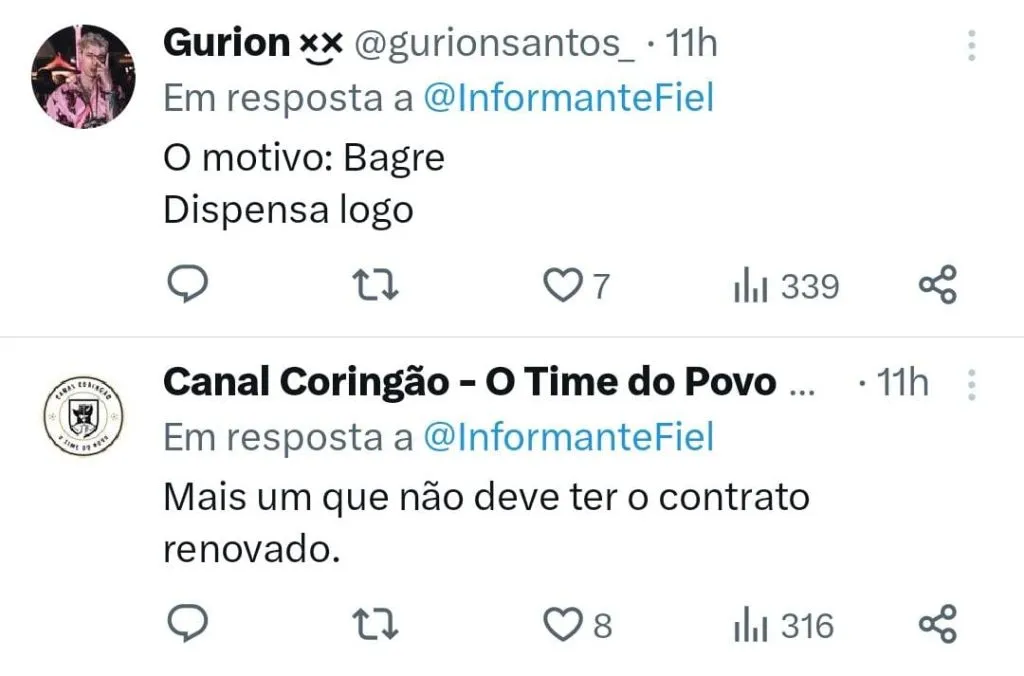This screenshot has height=676, width=1024.
Task: Share Gurion's tweet
Action: tap(937, 286)
